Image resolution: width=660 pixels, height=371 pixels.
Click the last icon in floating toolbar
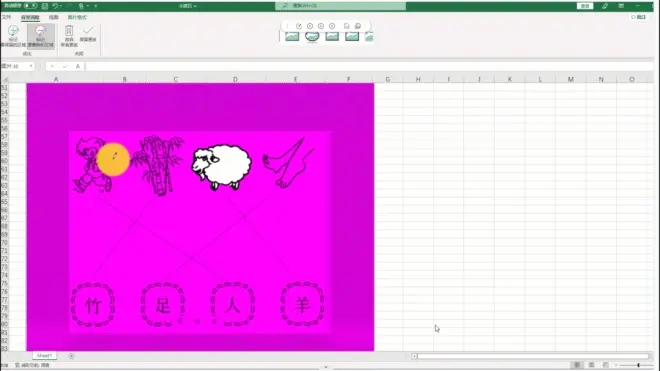[x=358, y=26]
